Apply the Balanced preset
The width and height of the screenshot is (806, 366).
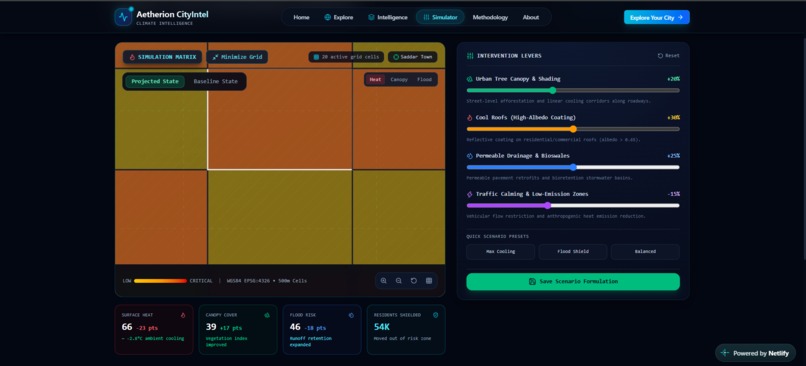tap(645, 252)
